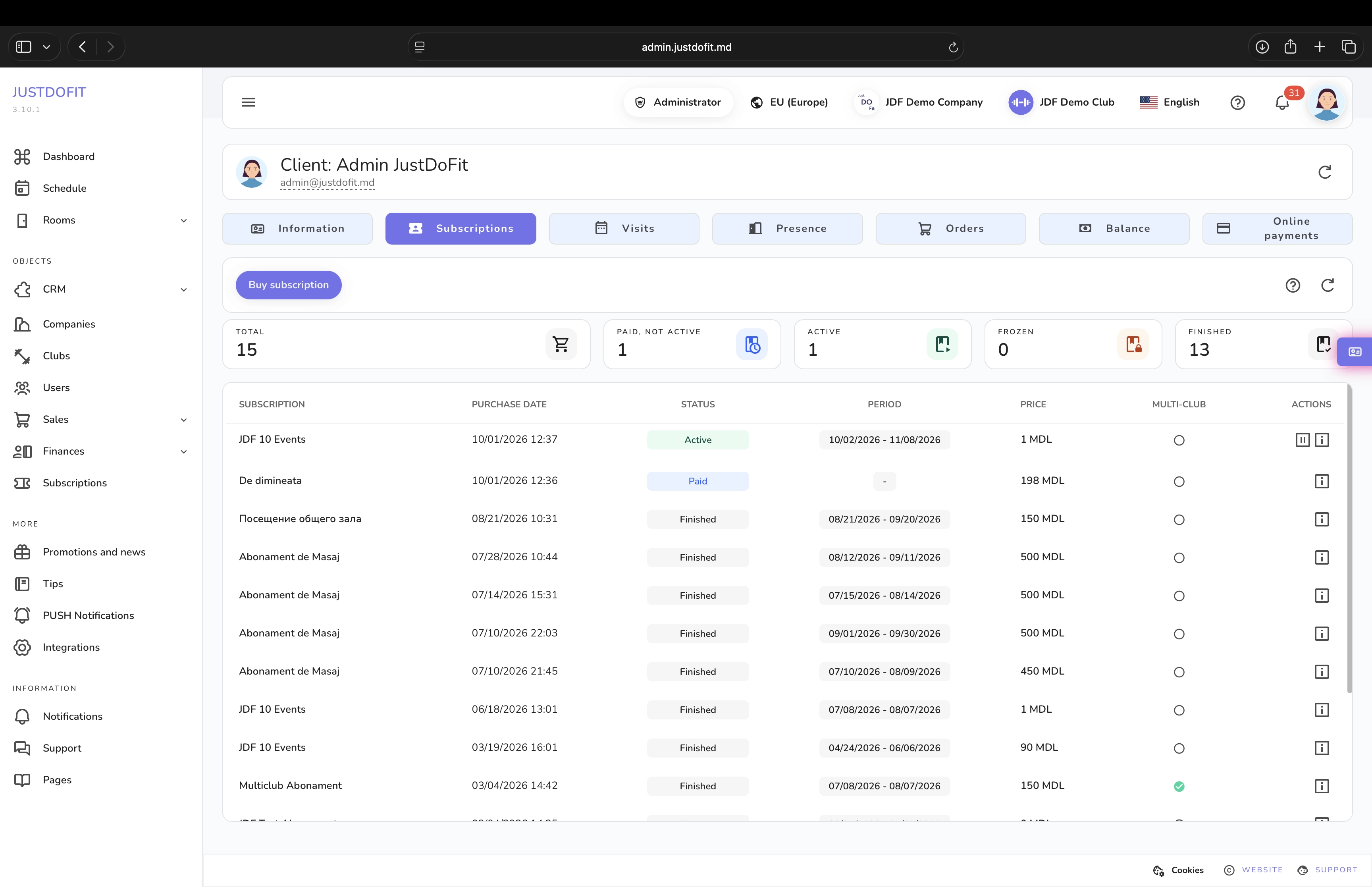Click the Frozen subscriptions stat icon
The width and height of the screenshot is (1372, 887).
pos(1133,344)
